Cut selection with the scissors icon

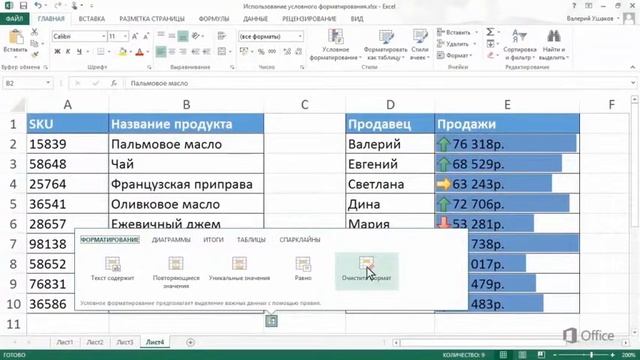point(35,32)
